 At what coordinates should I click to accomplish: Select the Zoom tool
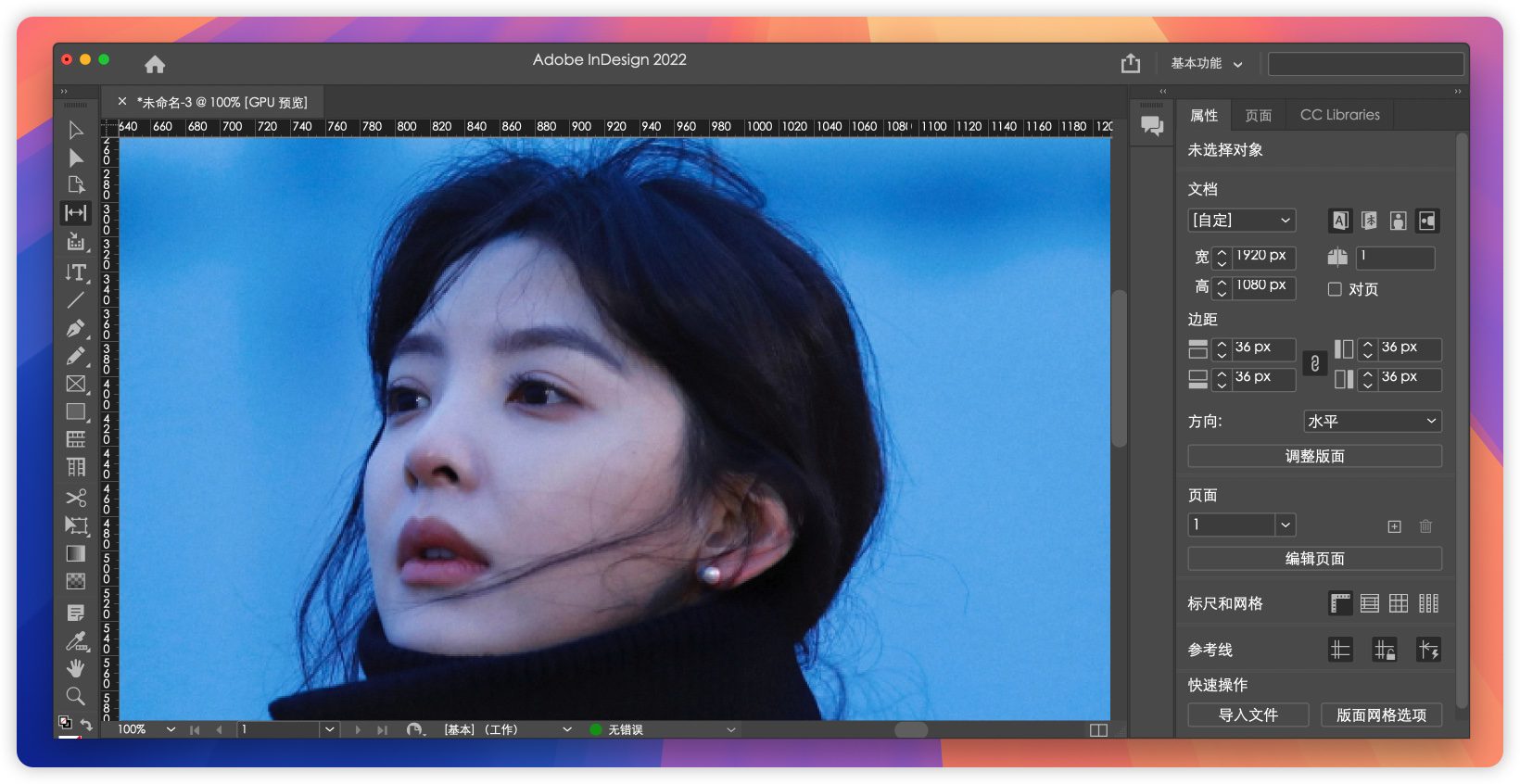(76, 696)
